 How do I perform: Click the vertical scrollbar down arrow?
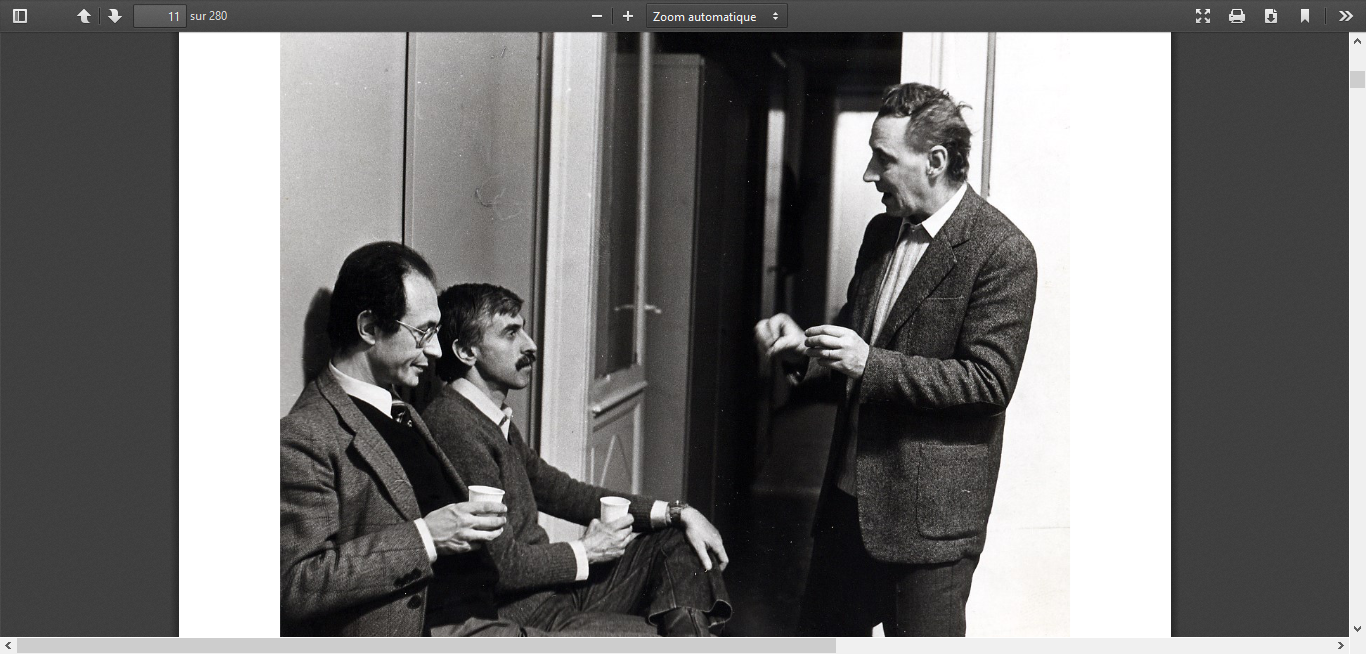[x=1357, y=629]
